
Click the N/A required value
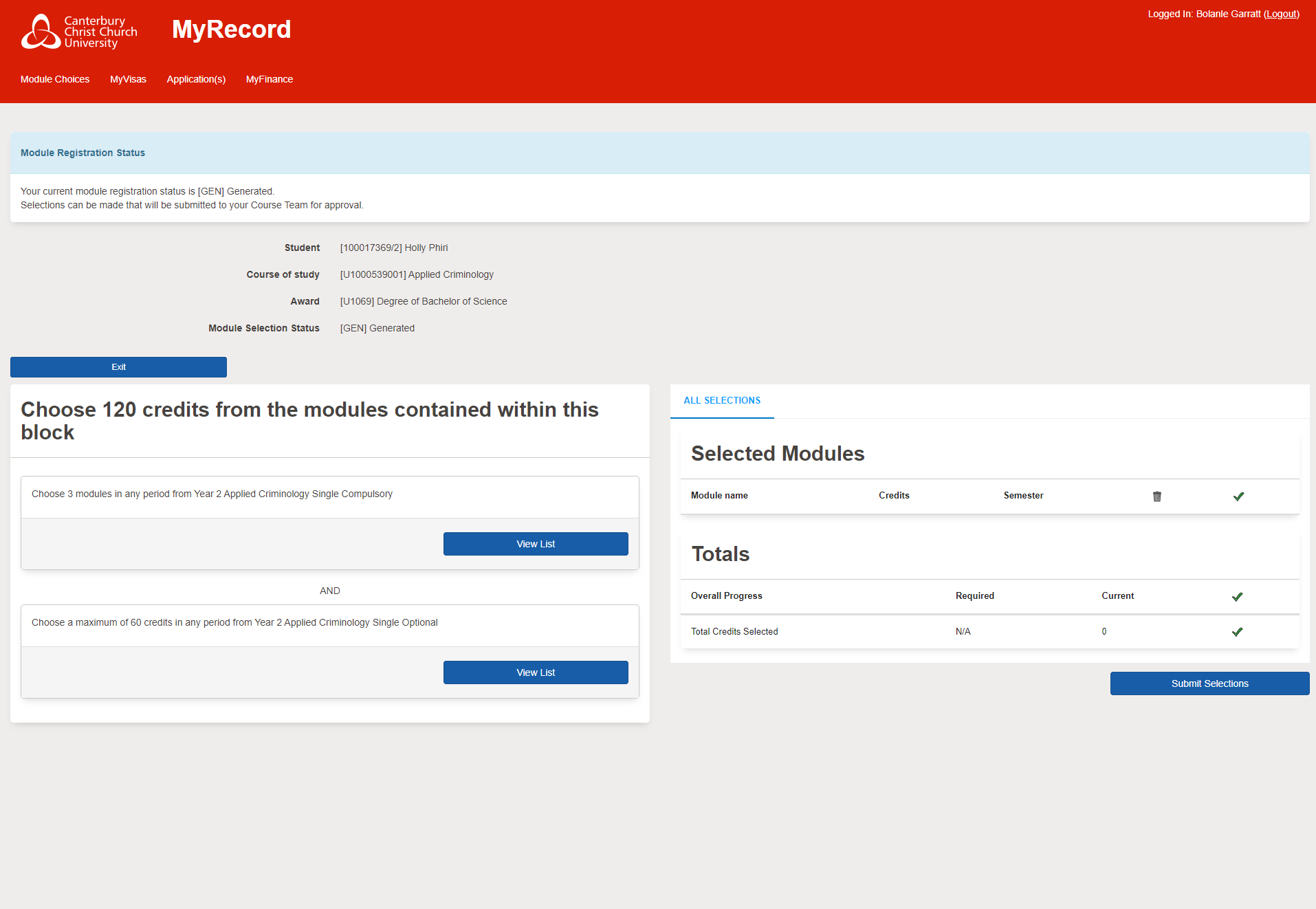click(963, 631)
